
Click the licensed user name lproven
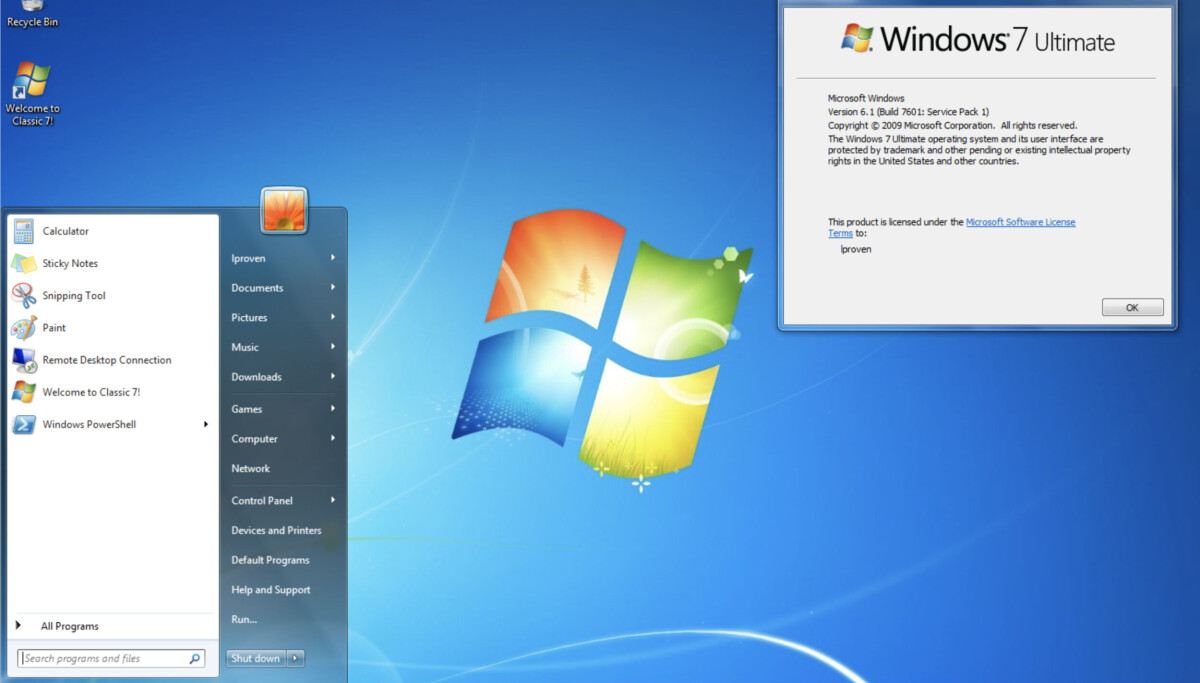tap(856, 249)
